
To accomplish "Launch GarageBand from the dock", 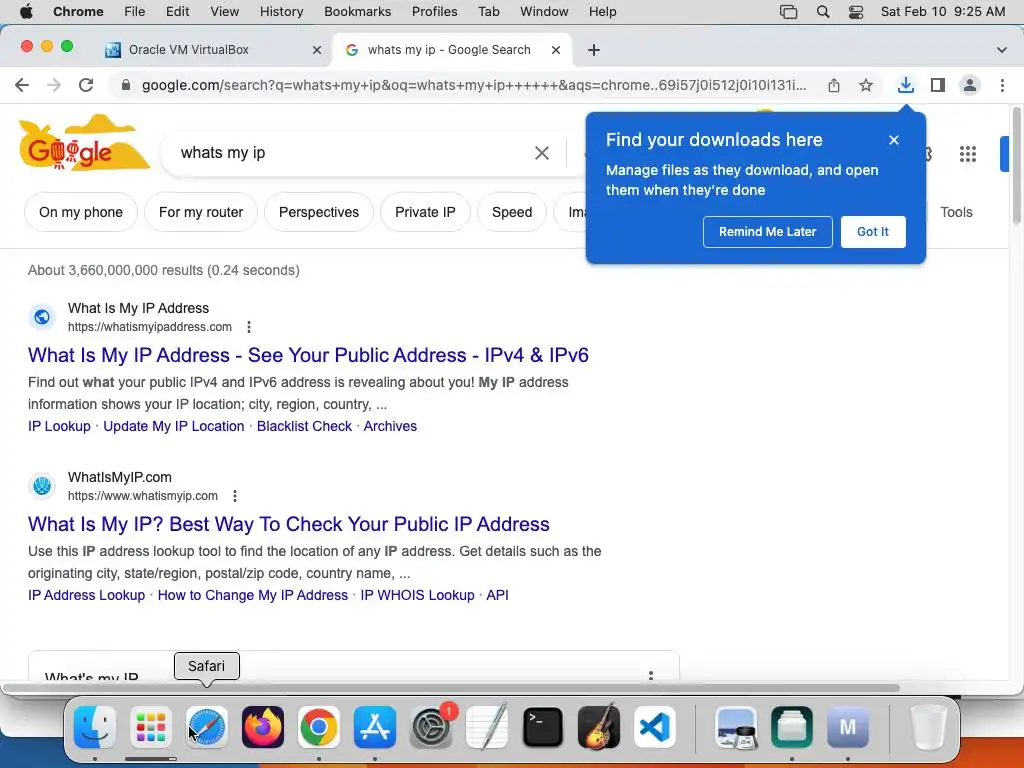I will click(599, 726).
